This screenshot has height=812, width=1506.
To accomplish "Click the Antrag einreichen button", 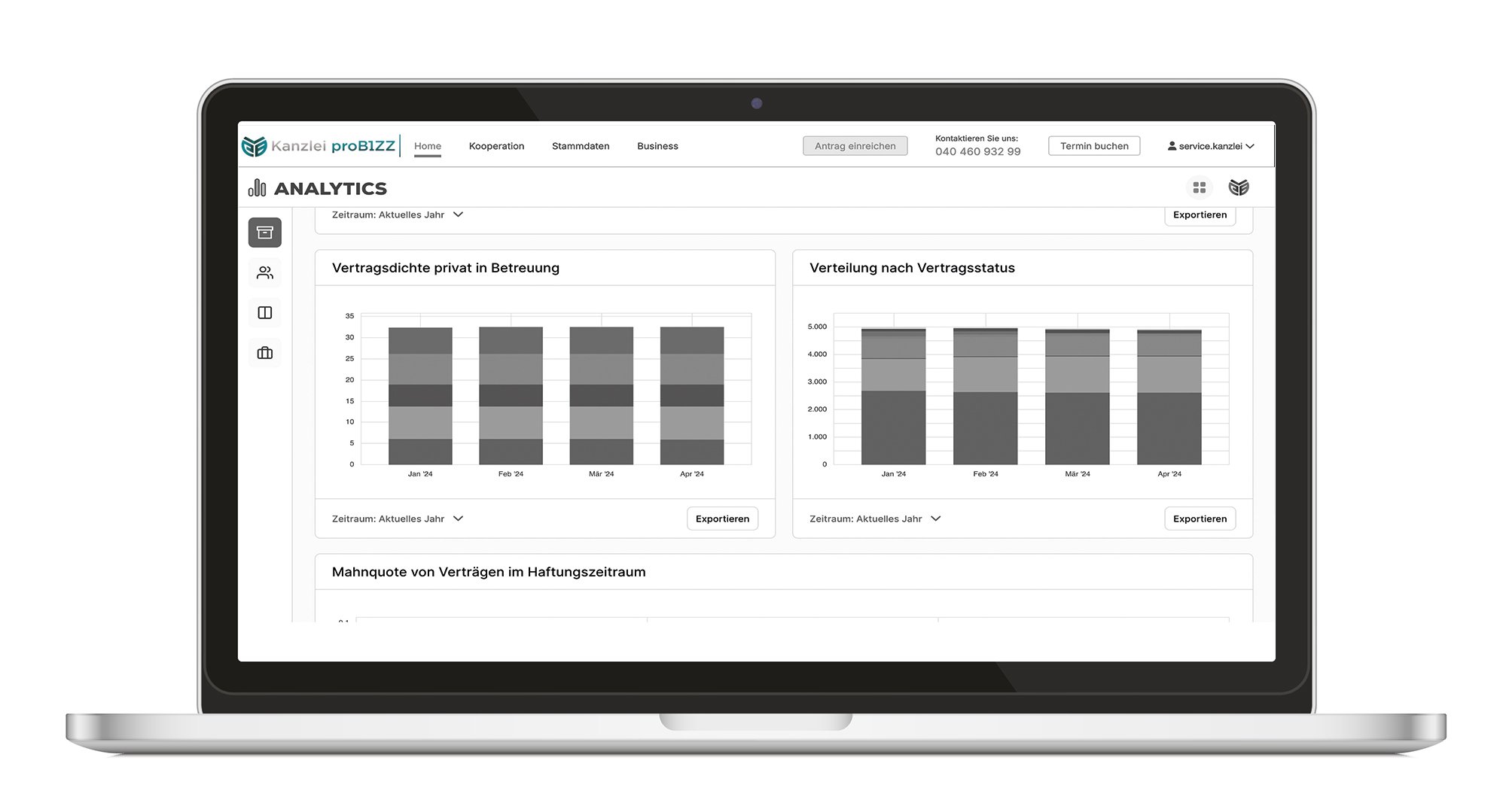I will (x=855, y=146).
